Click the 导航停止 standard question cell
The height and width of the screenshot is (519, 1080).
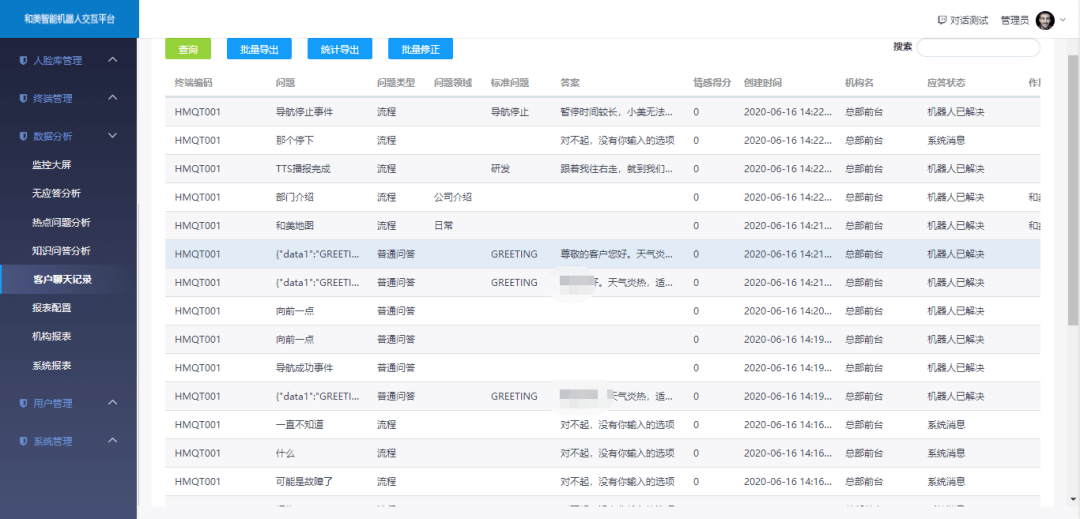coord(510,112)
